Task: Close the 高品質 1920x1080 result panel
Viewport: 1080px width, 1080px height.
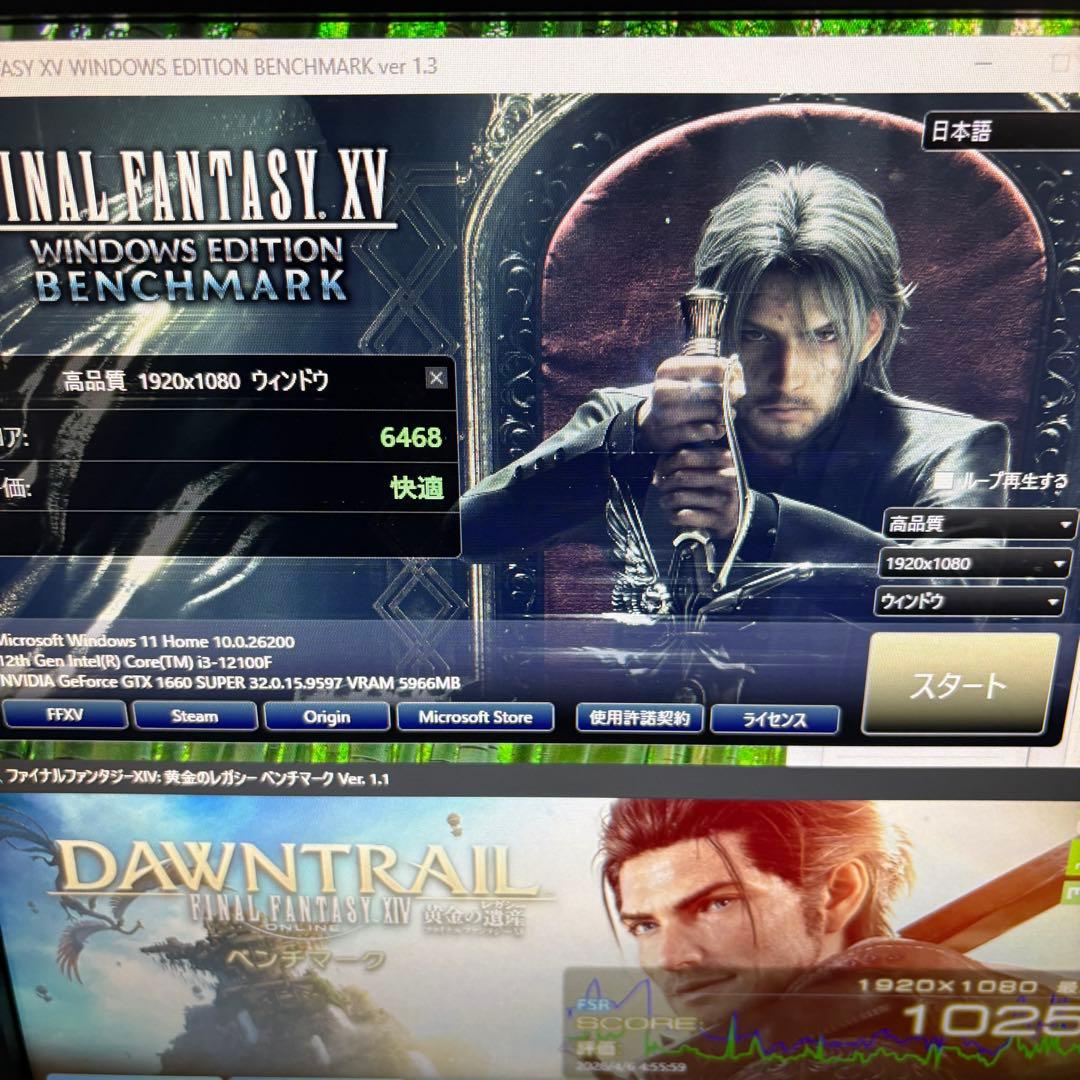Action: (436, 378)
